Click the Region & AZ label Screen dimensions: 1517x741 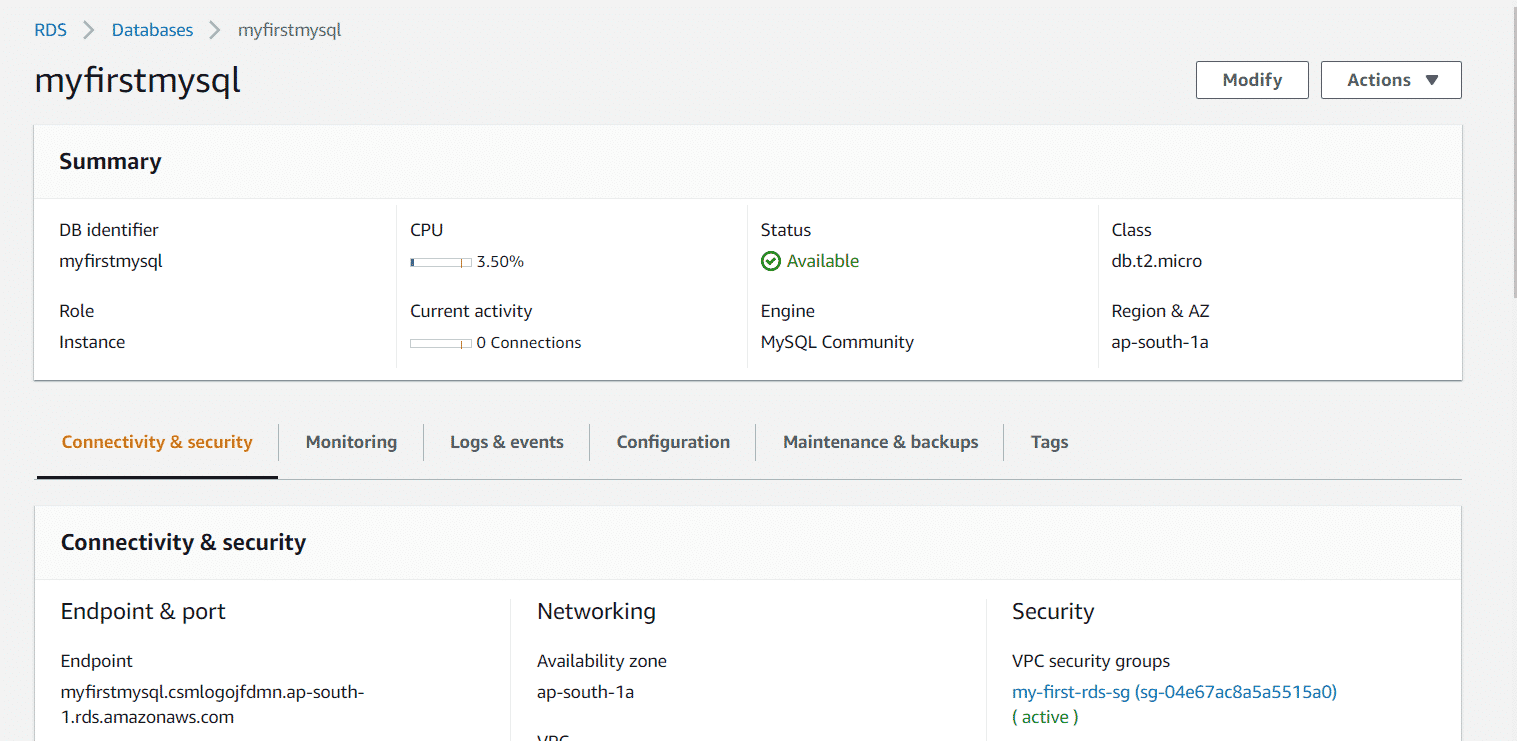(1161, 311)
